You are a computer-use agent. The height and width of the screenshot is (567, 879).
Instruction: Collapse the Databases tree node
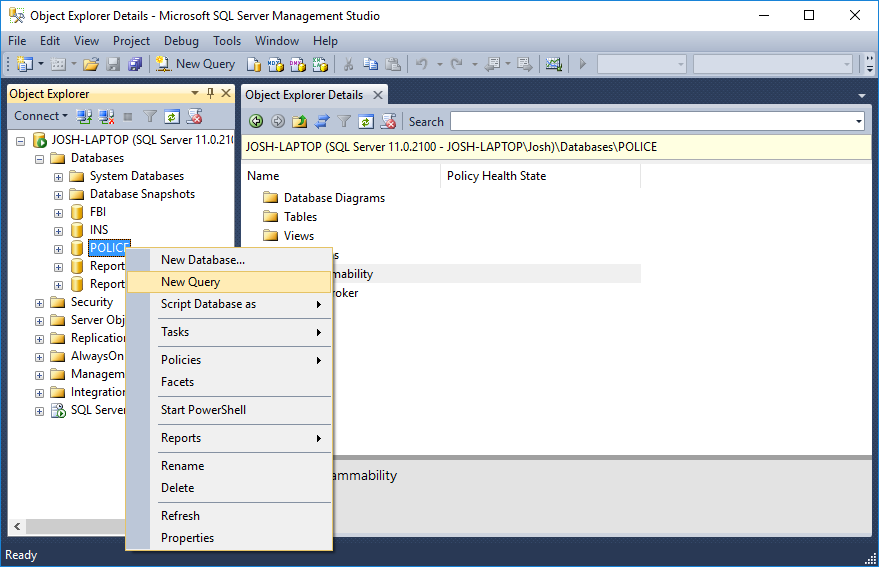[40, 158]
